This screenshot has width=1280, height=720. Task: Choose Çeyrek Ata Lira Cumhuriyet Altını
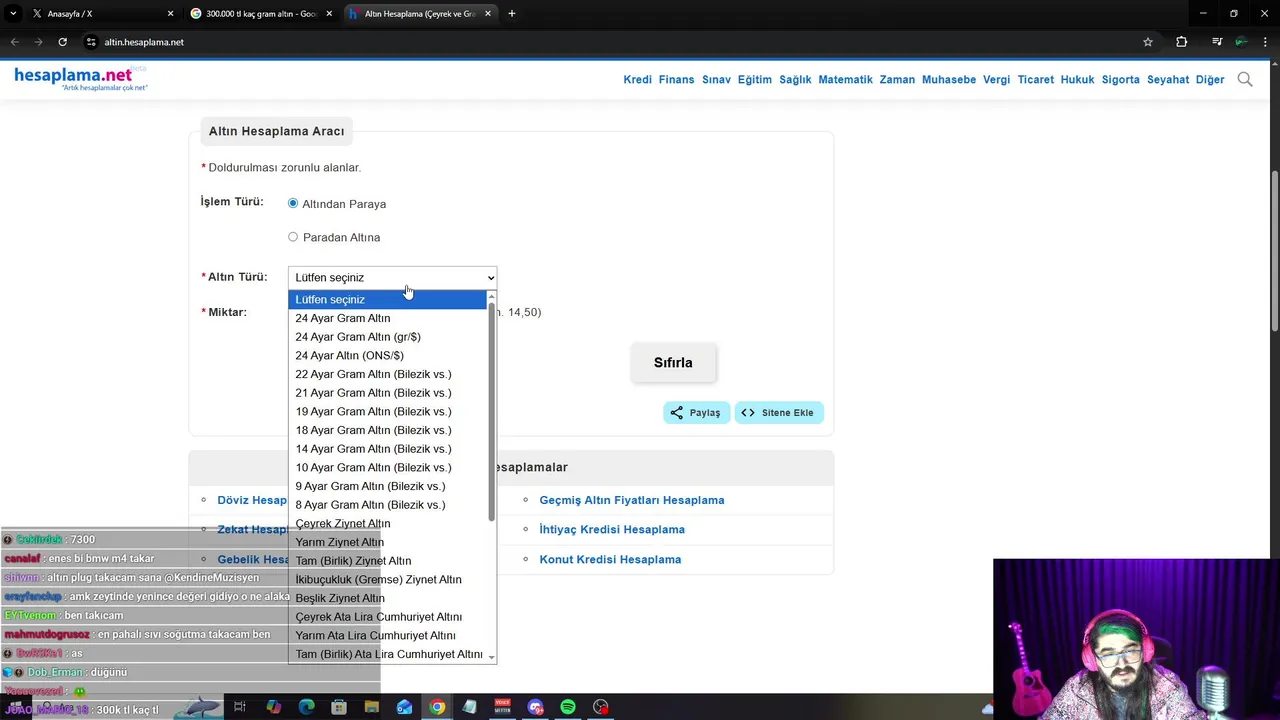[x=387, y=617]
